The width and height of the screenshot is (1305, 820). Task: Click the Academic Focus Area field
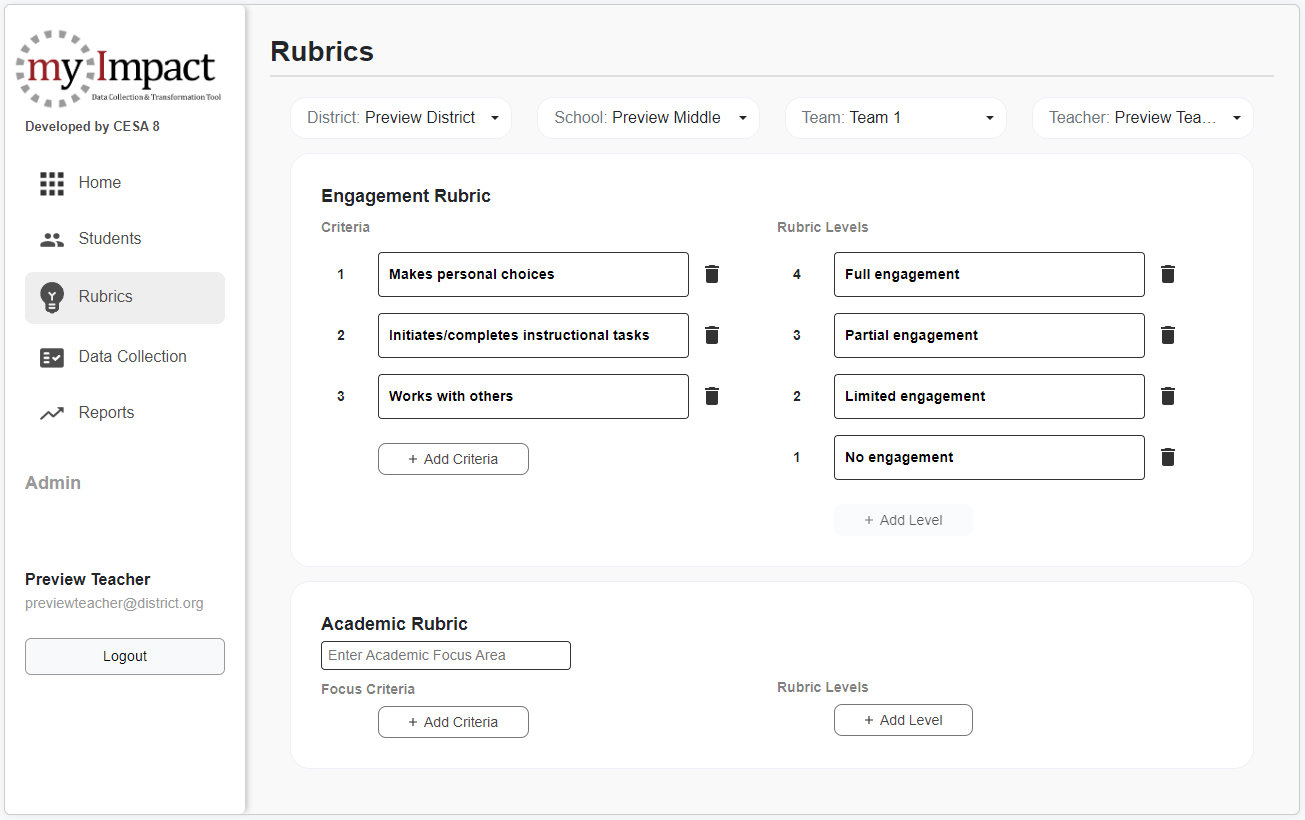point(446,656)
